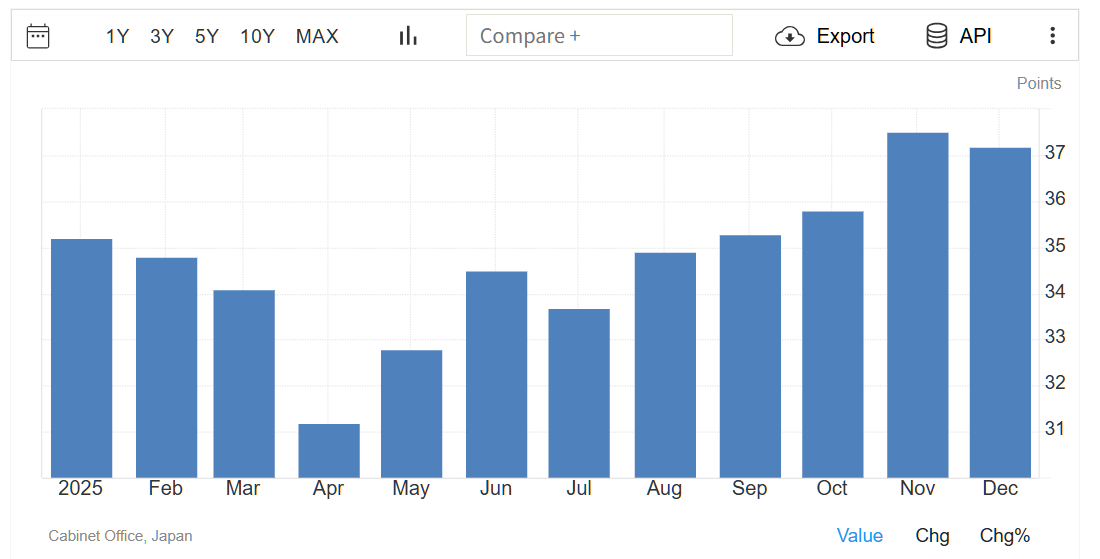
Task: Select the 1Y time range
Action: (x=117, y=36)
